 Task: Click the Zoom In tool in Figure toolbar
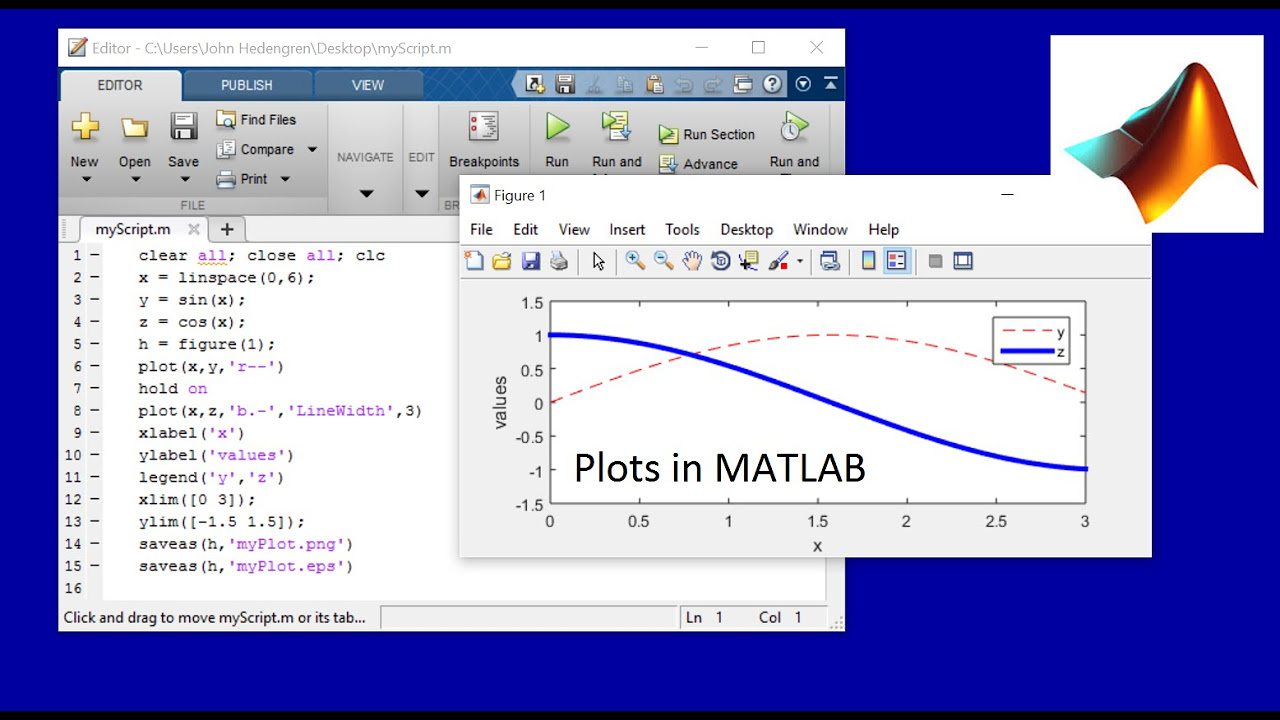pyautogui.click(x=635, y=261)
